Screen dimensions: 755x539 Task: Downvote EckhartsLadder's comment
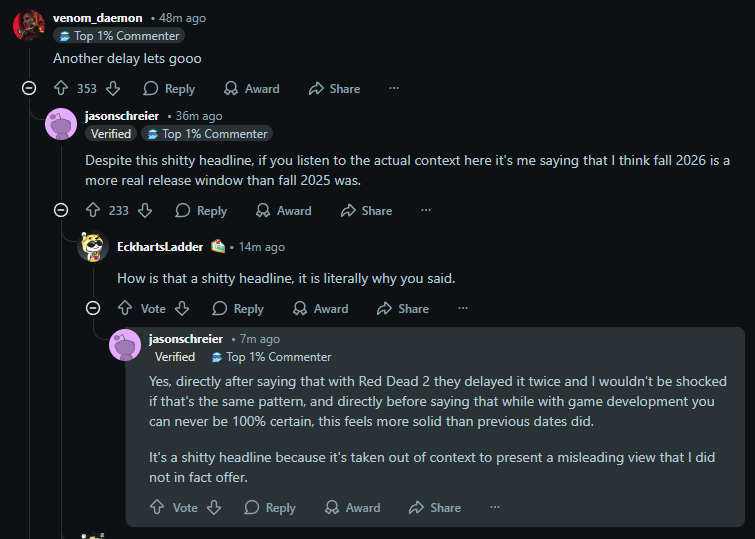[182, 309]
